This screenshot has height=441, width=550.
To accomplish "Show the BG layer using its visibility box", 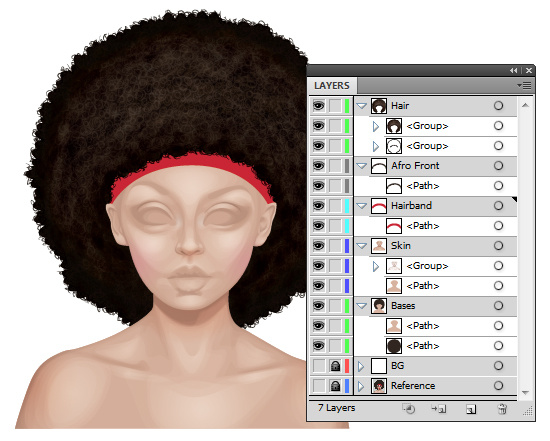I will (318, 366).
